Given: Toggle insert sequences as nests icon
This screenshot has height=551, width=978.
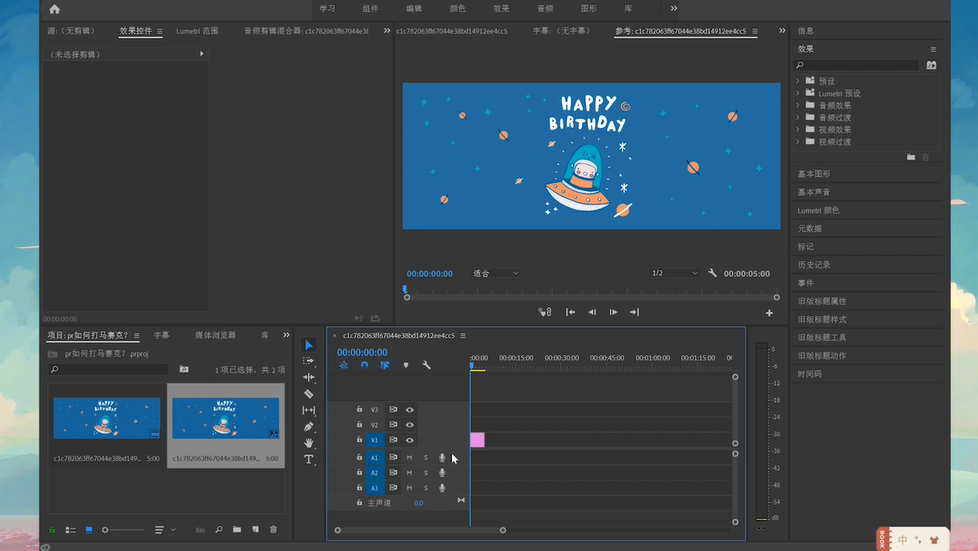Looking at the screenshot, I should tap(344, 365).
